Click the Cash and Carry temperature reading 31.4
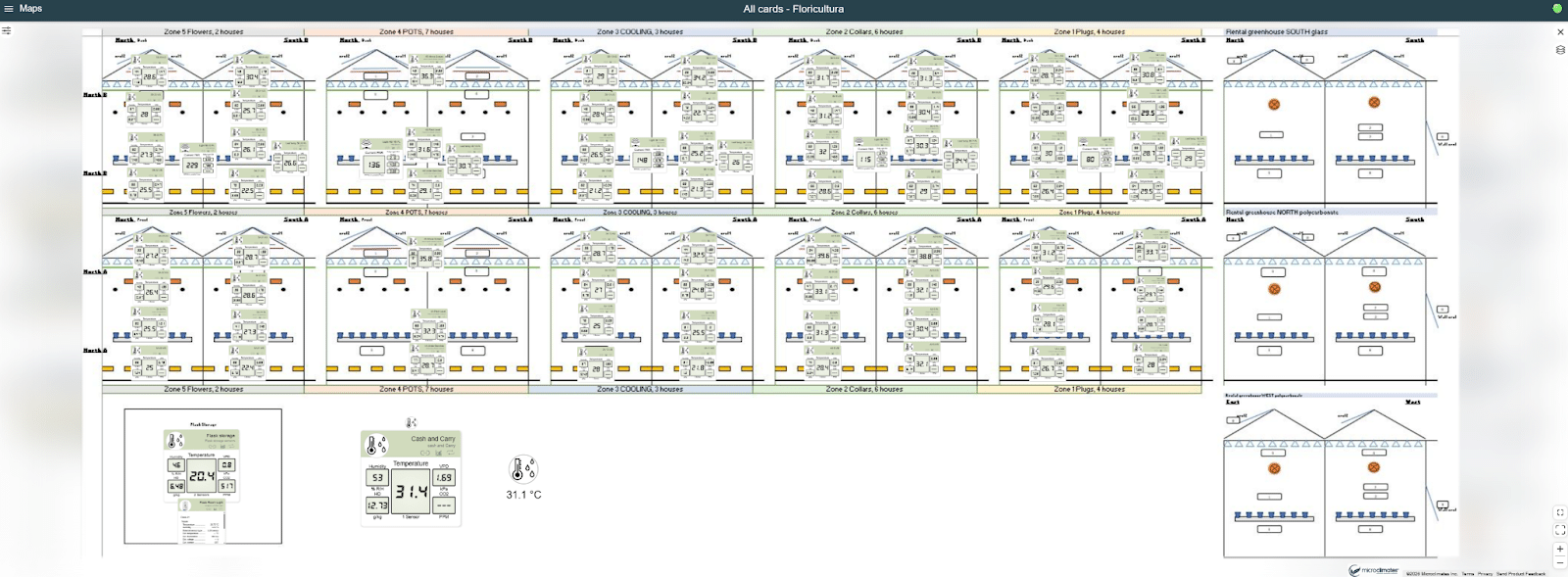This screenshot has height=577, width=1568. pyautogui.click(x=411, y=492)
